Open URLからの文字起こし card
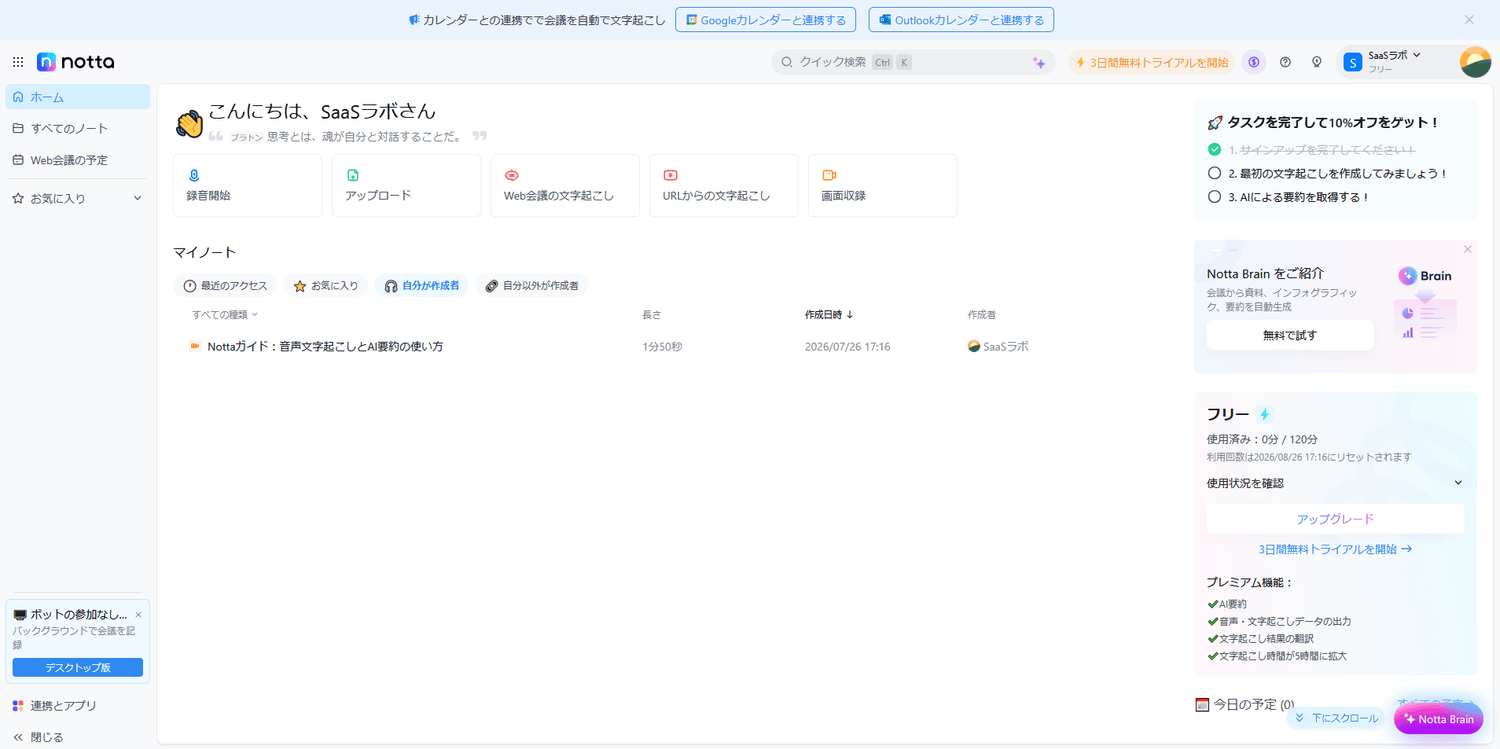Viewport: 1500px width, 749px height. pos(724,185)
